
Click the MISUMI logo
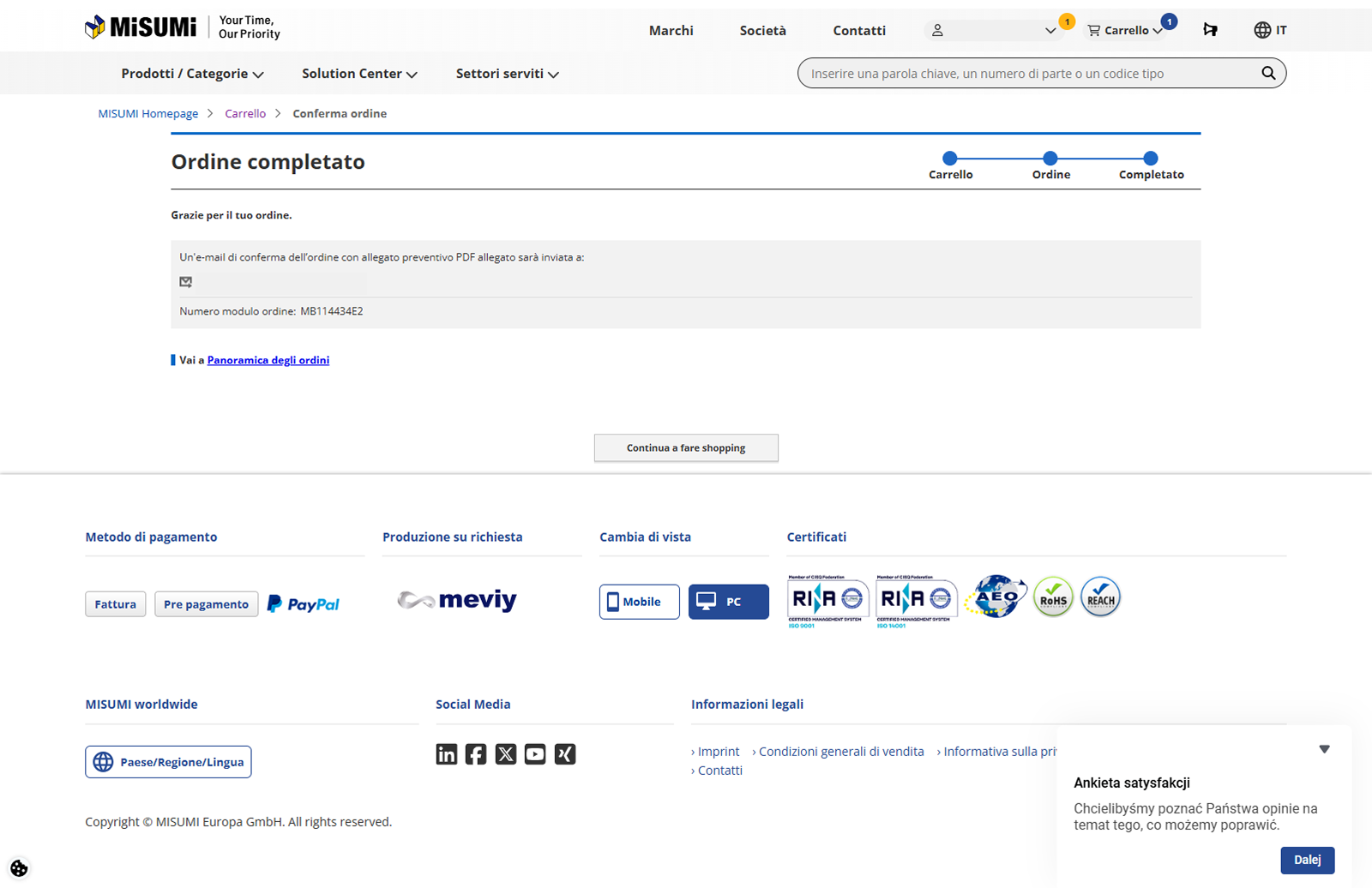(x=141, y=27)
